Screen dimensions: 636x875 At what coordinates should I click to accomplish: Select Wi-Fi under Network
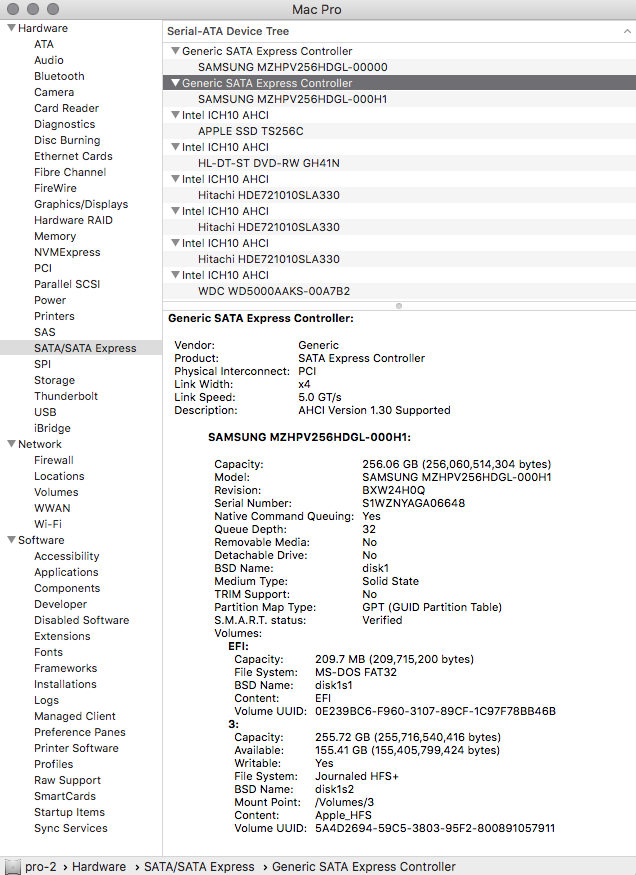tap(48, 524)
